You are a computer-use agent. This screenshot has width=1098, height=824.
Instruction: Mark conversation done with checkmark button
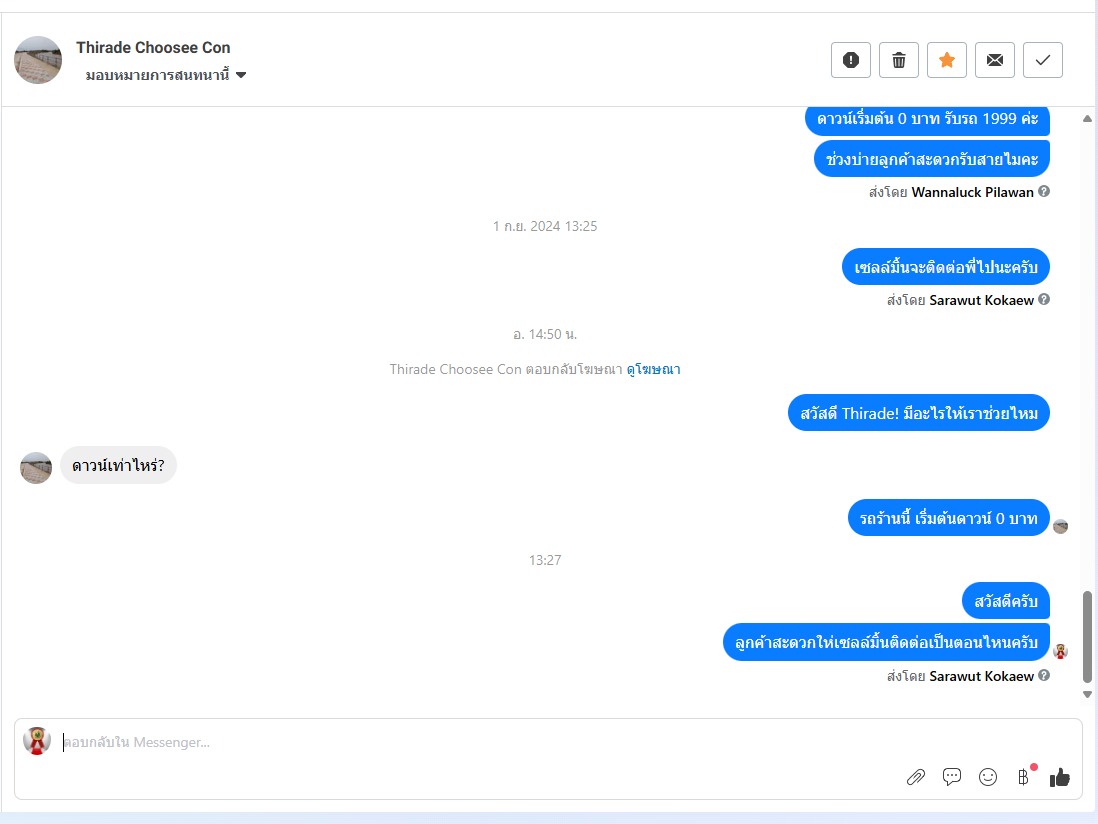(1043, 60)
